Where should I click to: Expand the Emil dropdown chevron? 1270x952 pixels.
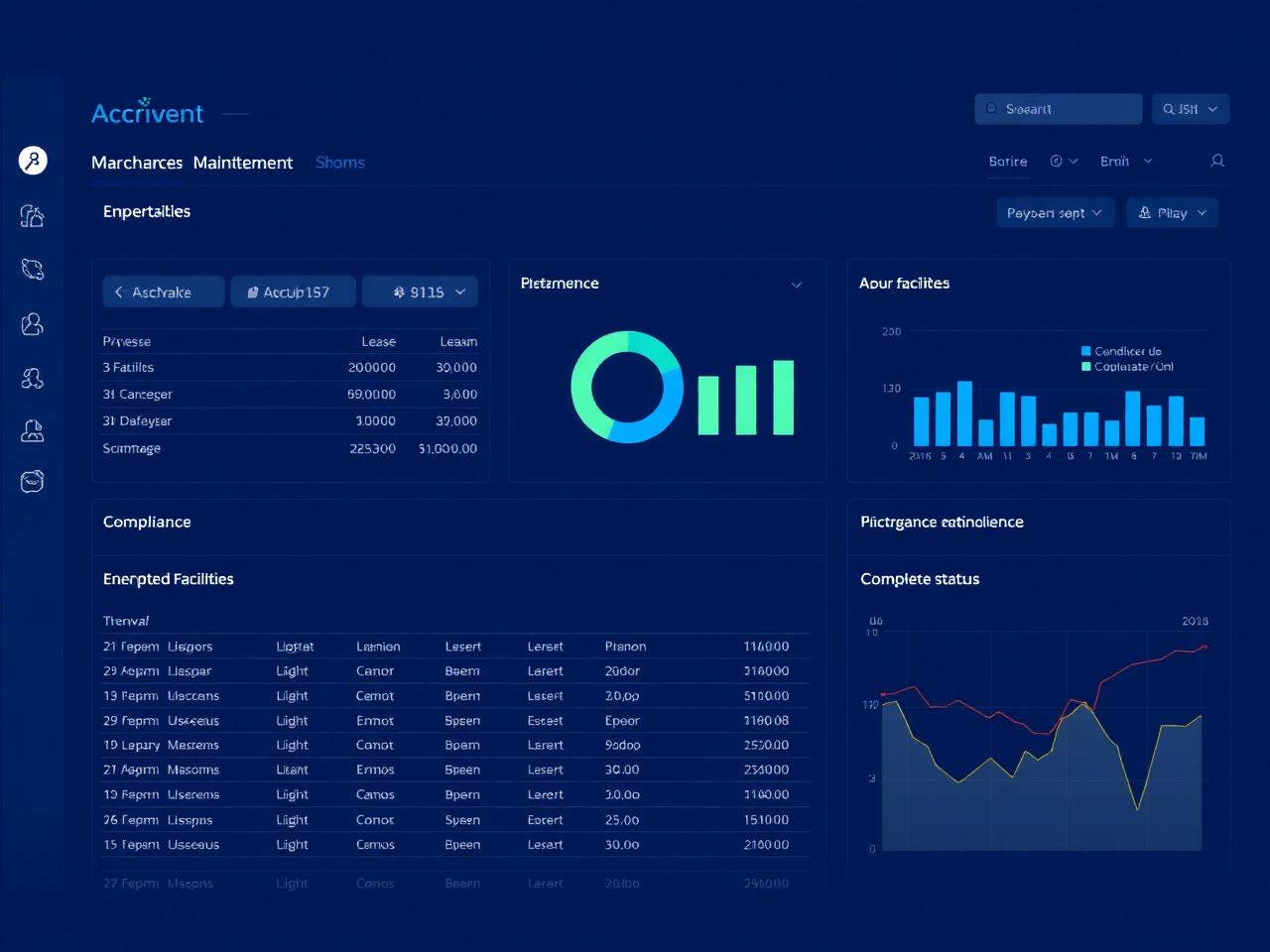(1148, 161)
